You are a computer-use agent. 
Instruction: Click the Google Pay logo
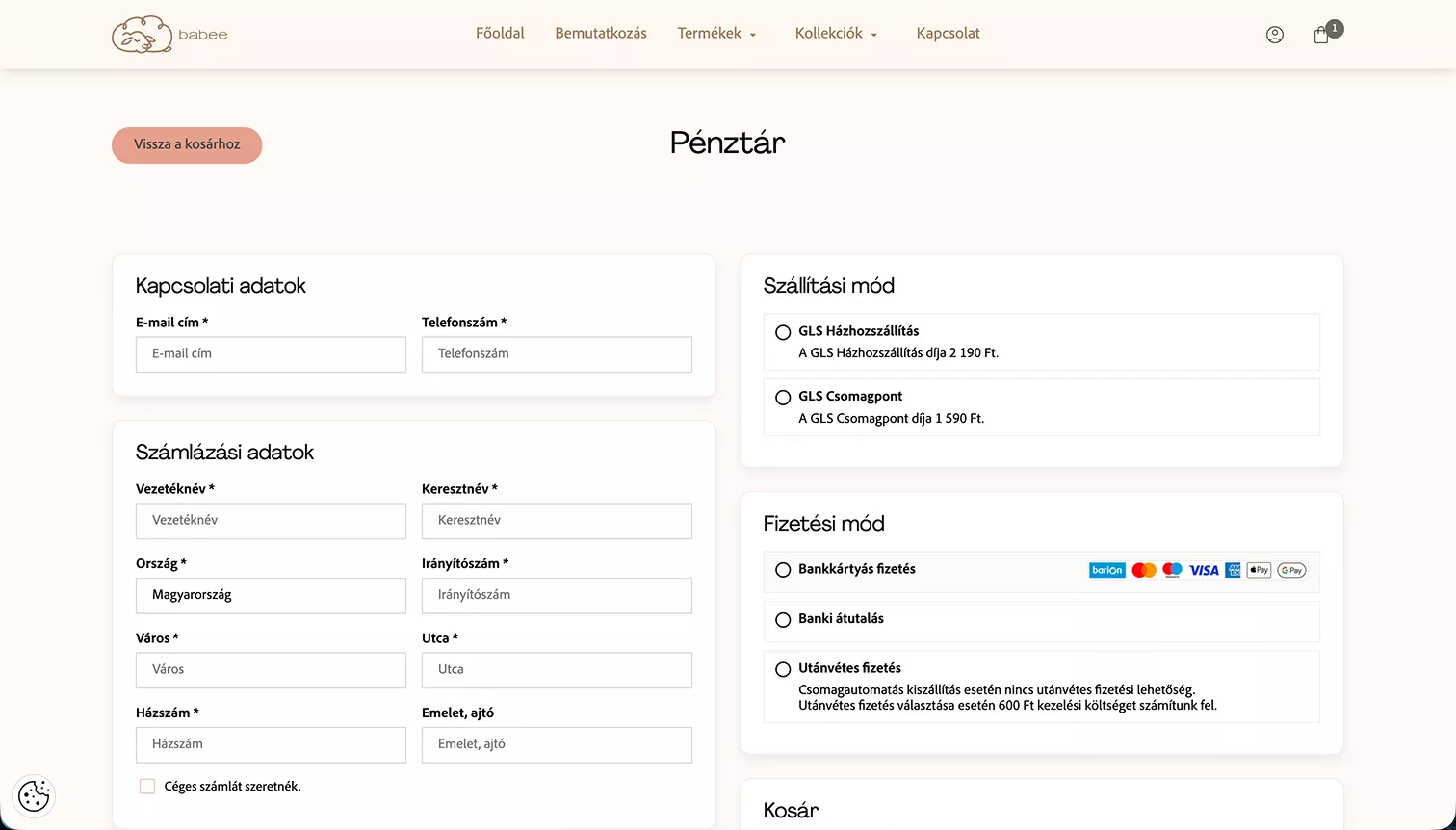[x=1291, y=570]
